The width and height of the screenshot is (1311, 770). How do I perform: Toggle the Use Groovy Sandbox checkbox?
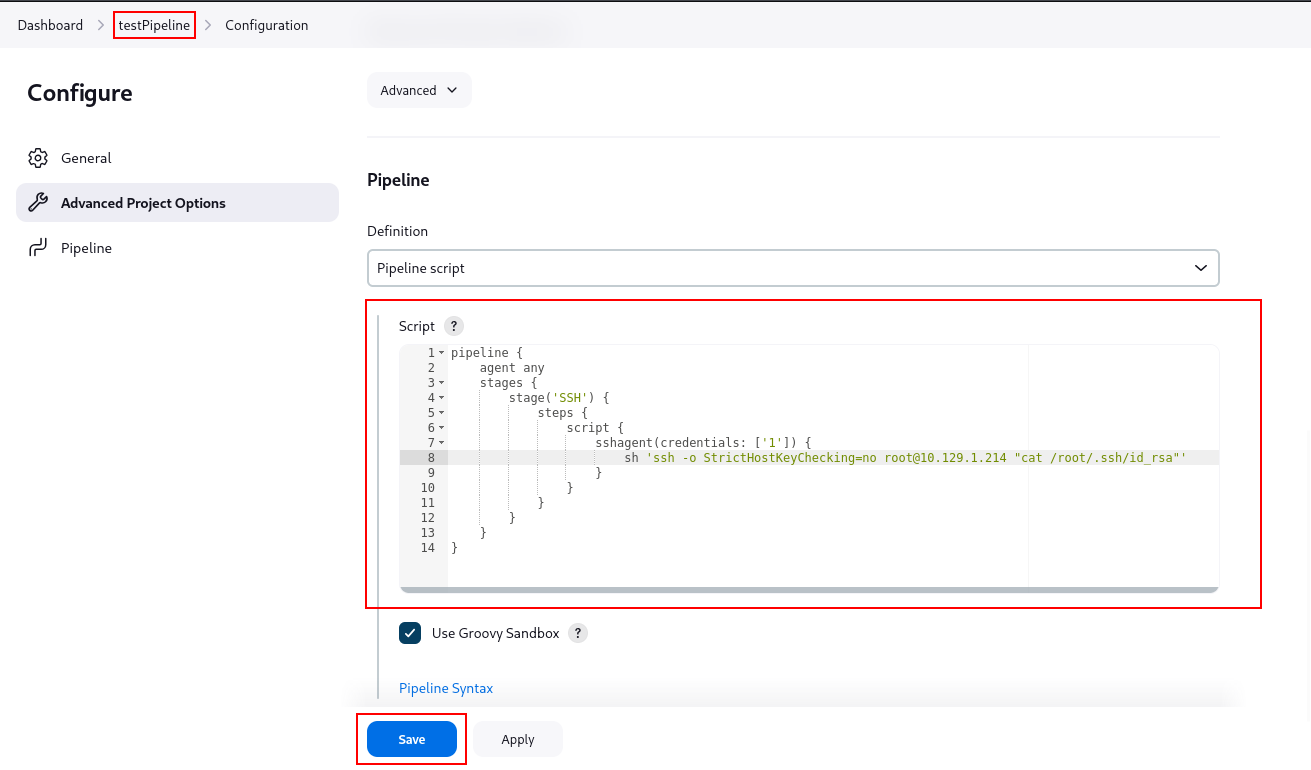point(410,633)
